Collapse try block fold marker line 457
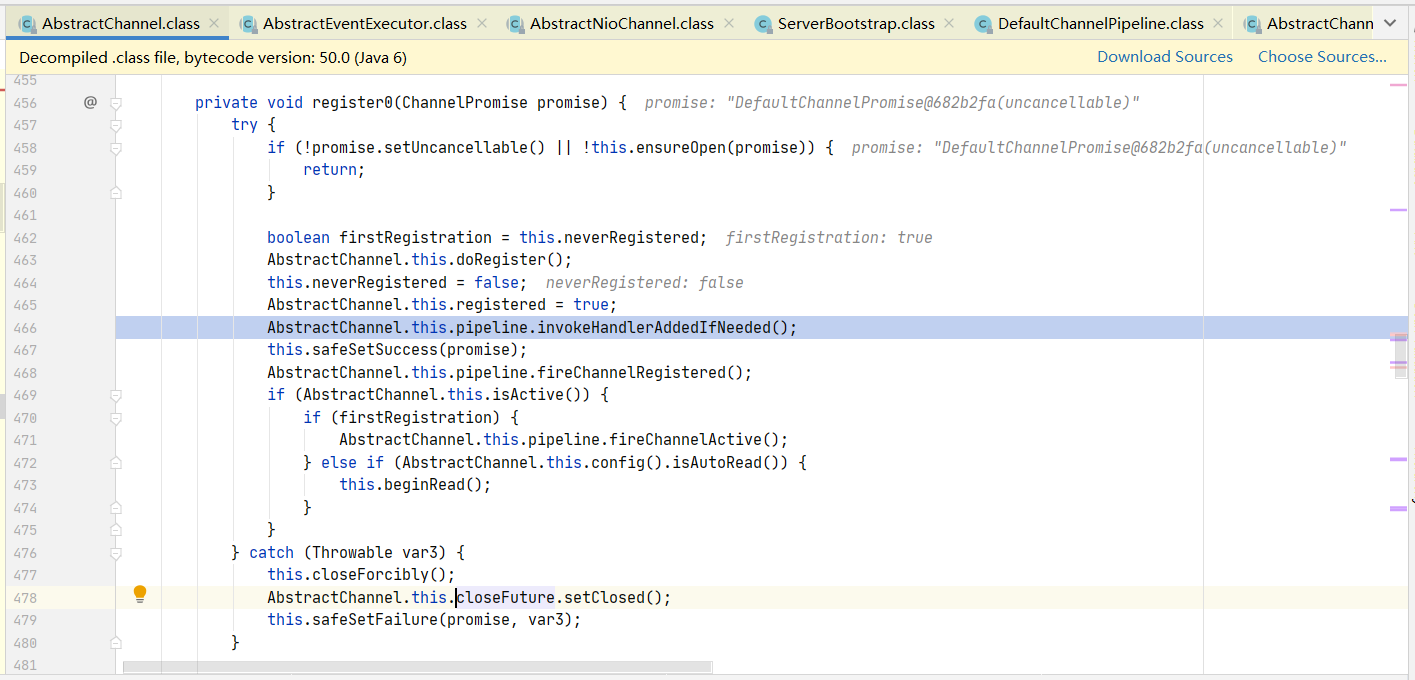1415x680 pixels. click(x=116, y=125)
